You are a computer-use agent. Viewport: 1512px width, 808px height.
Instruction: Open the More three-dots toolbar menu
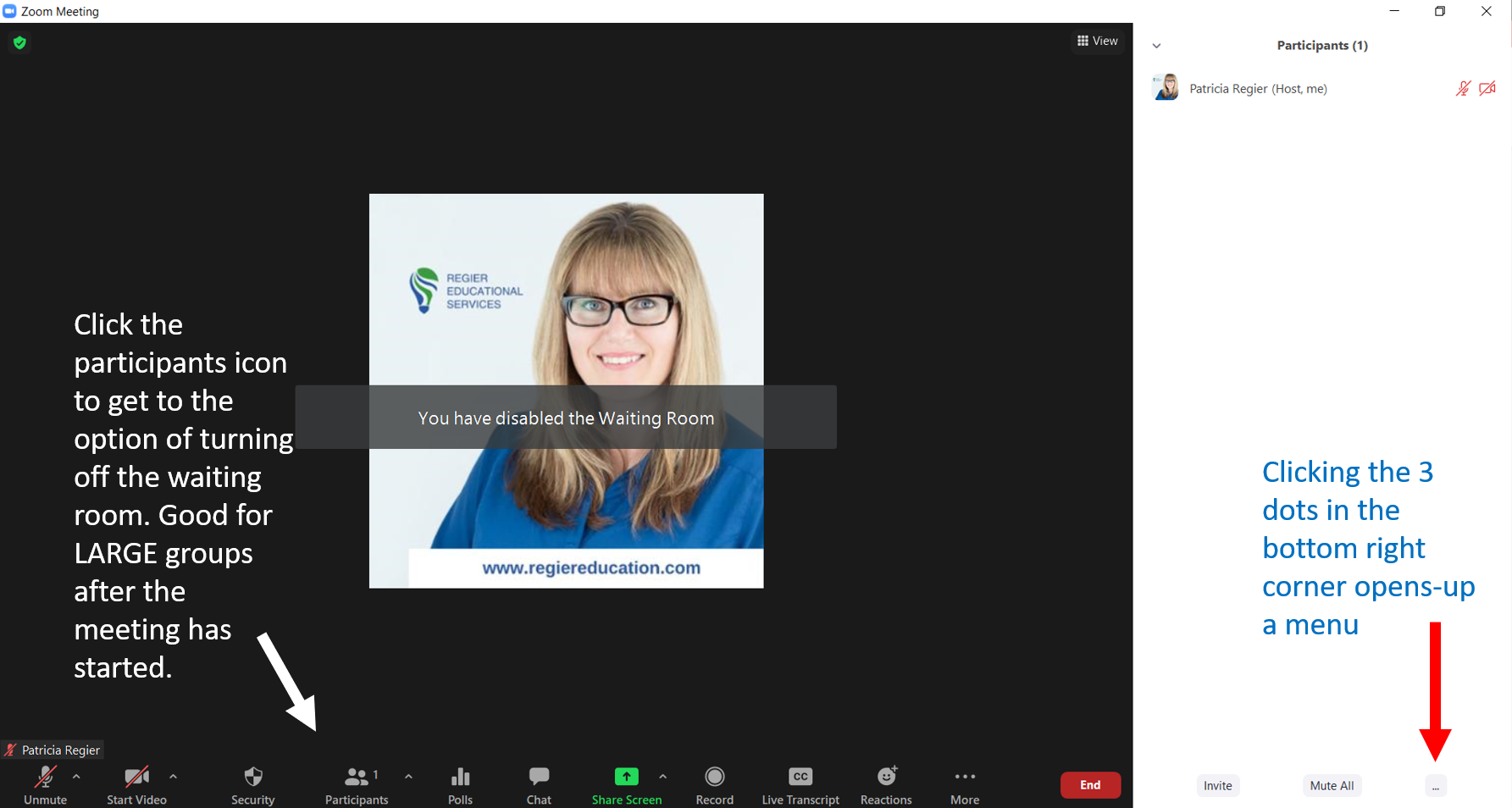click(965, 777)
